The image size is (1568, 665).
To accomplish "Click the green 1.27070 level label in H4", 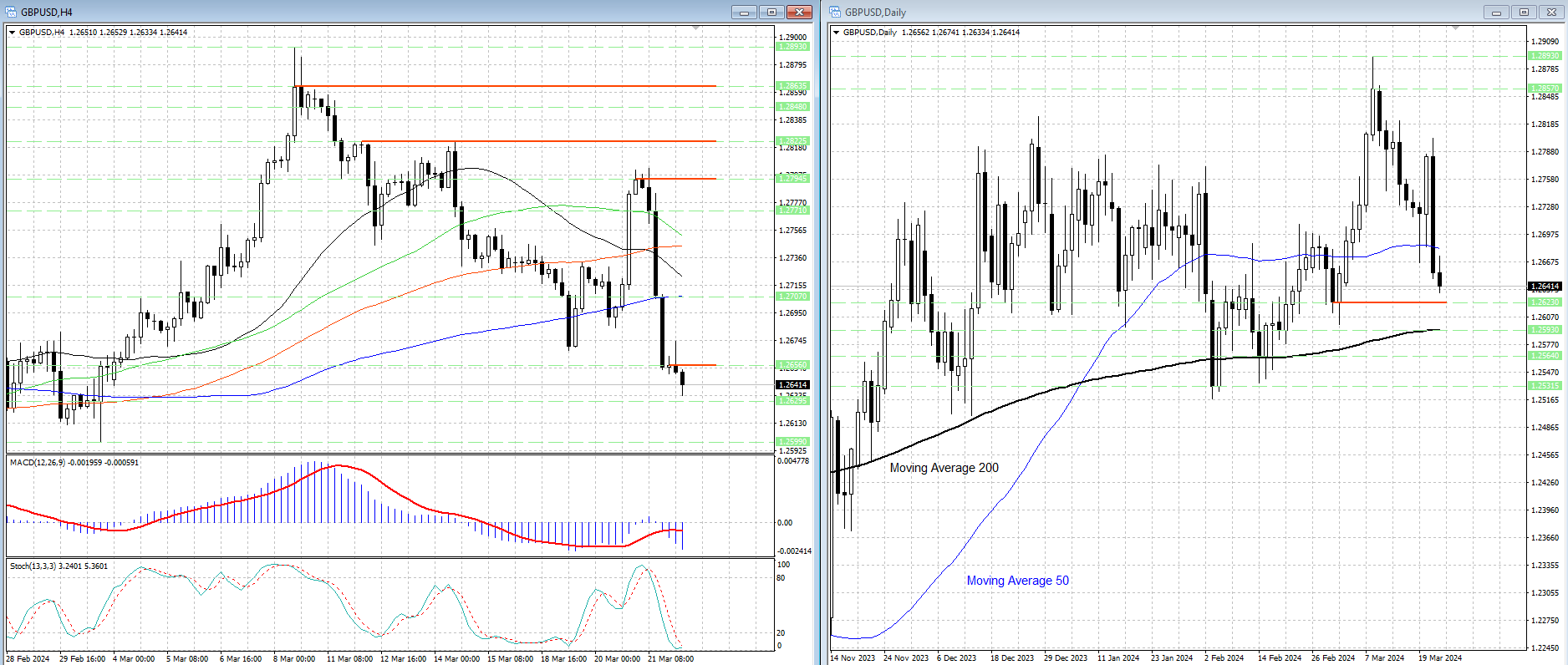I will click(792, 297).
